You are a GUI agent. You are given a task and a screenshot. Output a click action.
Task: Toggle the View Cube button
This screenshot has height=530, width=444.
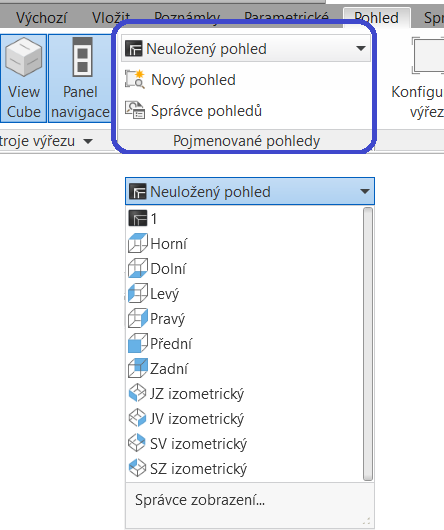(23, 78)
